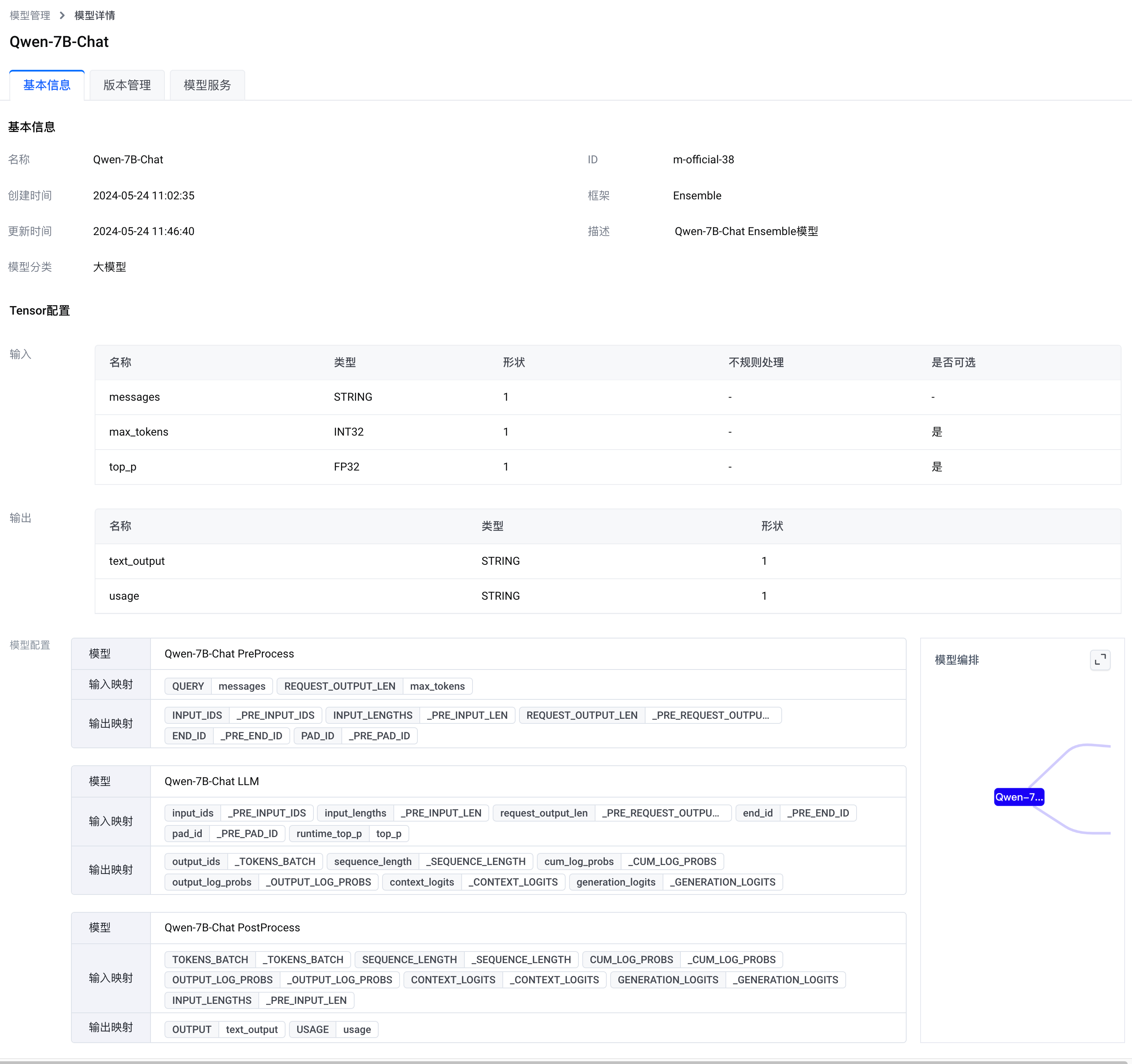This screenshot has height=1064, width=1132.
Task: Click the description Qwen-7B-Chat Ensemble模型
Action: pyautogui.click(x=746, y=231)
